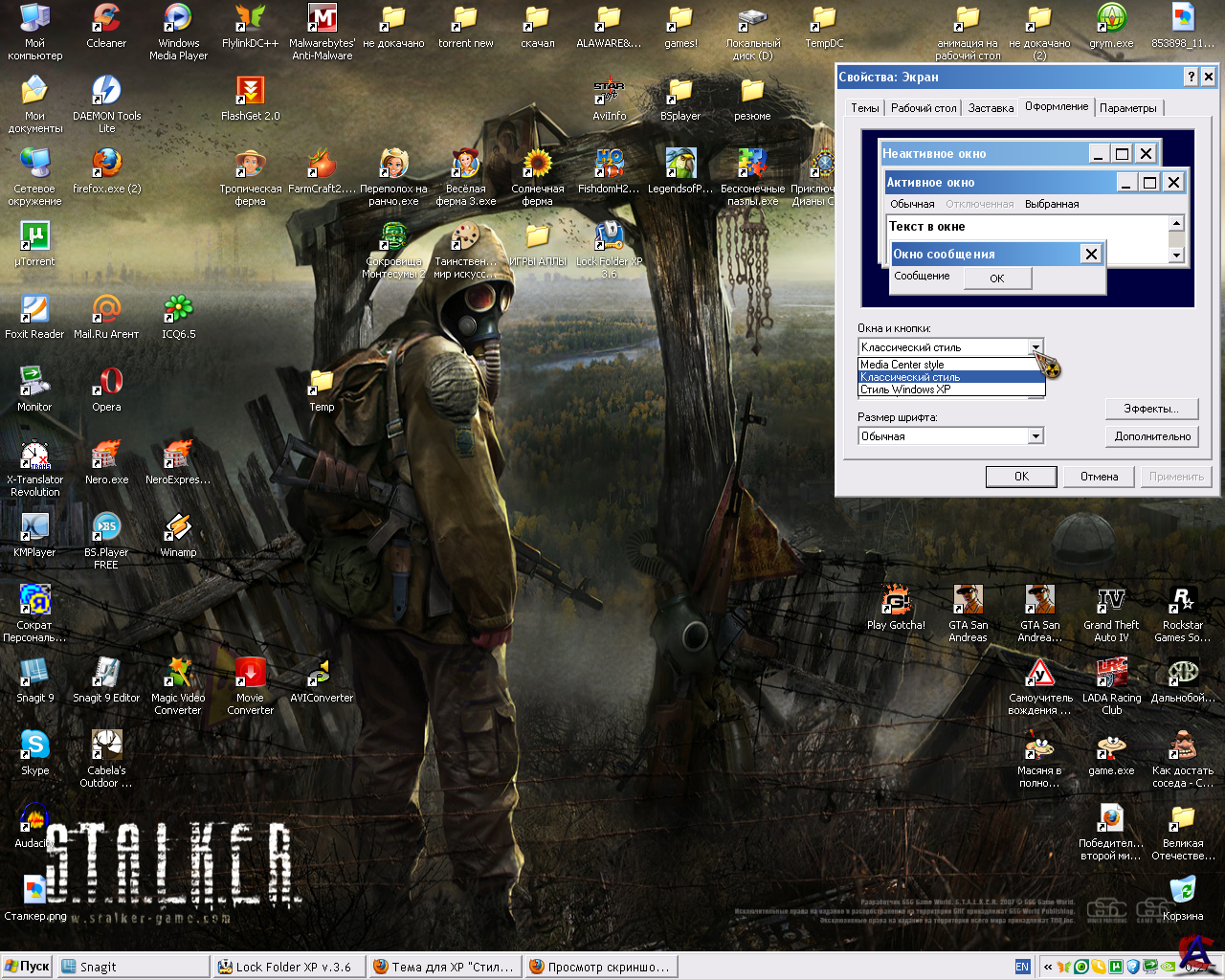Switch to the Заставка tab

tap(991, 108)
